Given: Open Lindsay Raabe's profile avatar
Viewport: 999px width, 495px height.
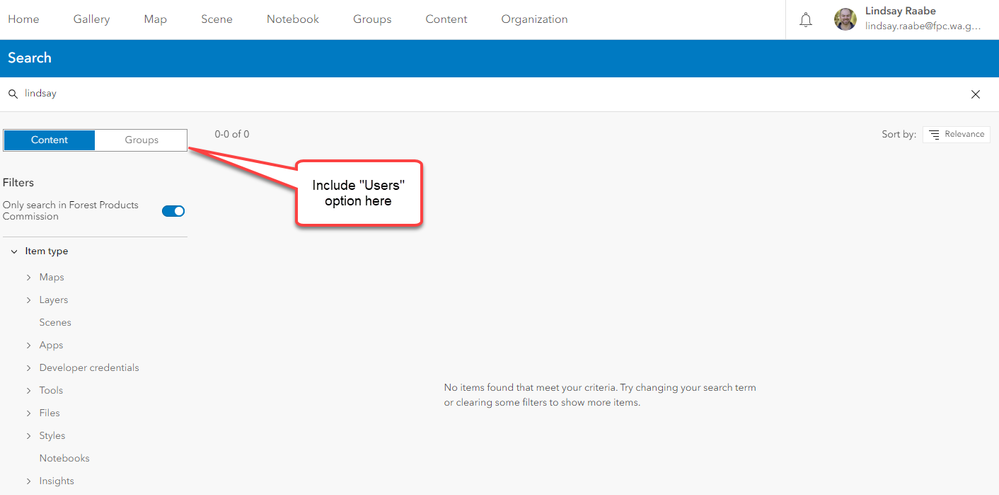Looking at the screenshot, I should click(x=845, y=20).
